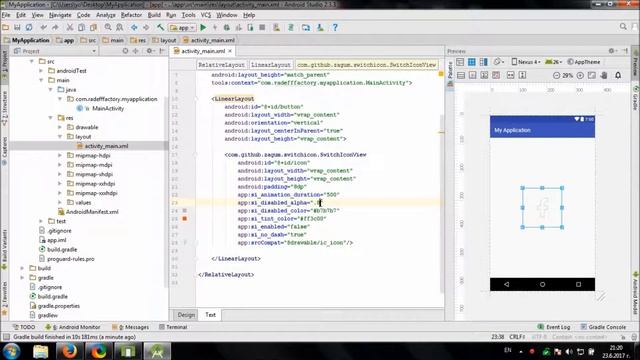Toggle the Messages tool window
The height and width of the screenshot is (360, 640).
point(131,327)
